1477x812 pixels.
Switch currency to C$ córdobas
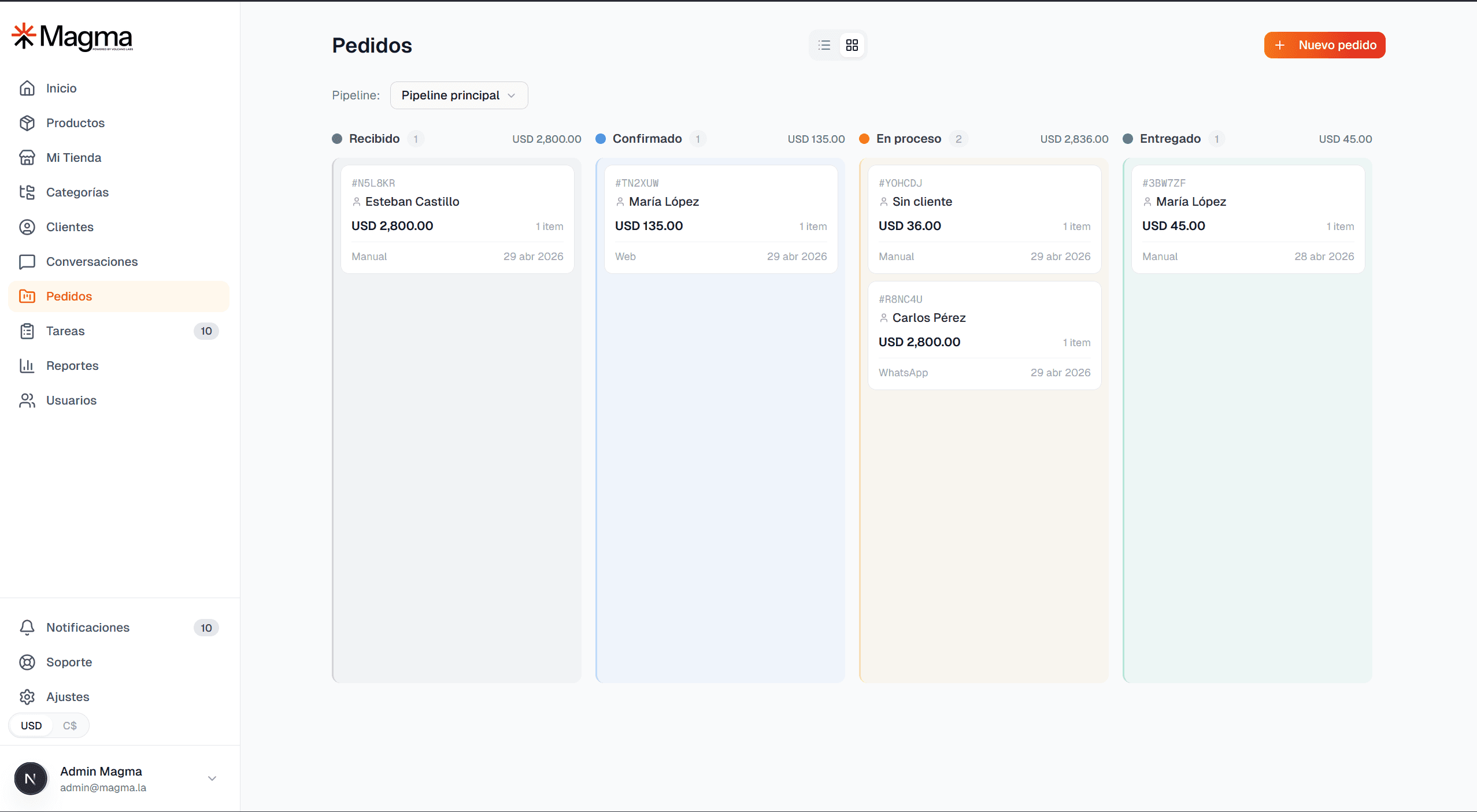tap(69, 725)
